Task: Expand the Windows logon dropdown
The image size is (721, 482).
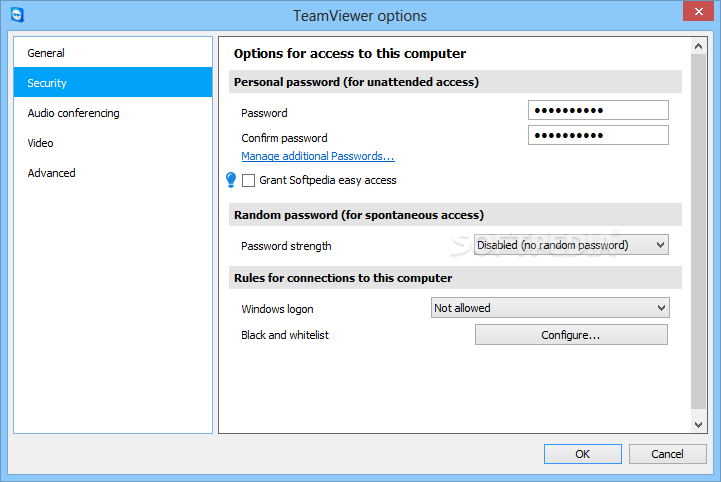Action: (550, 308)
